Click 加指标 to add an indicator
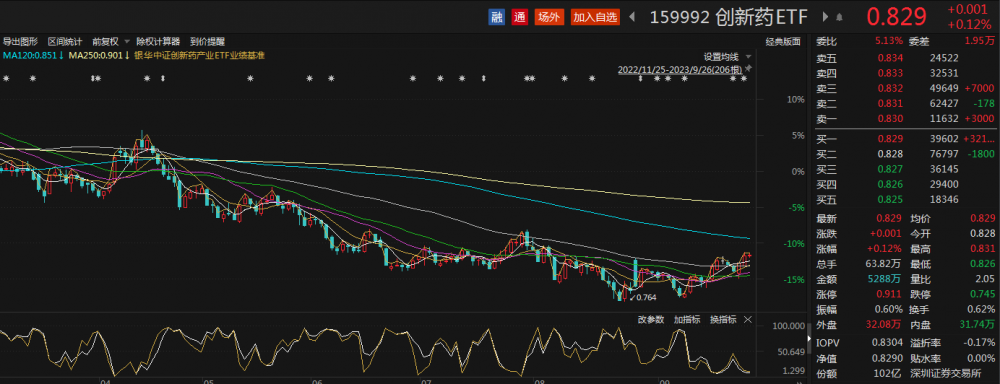 point(687,320)
